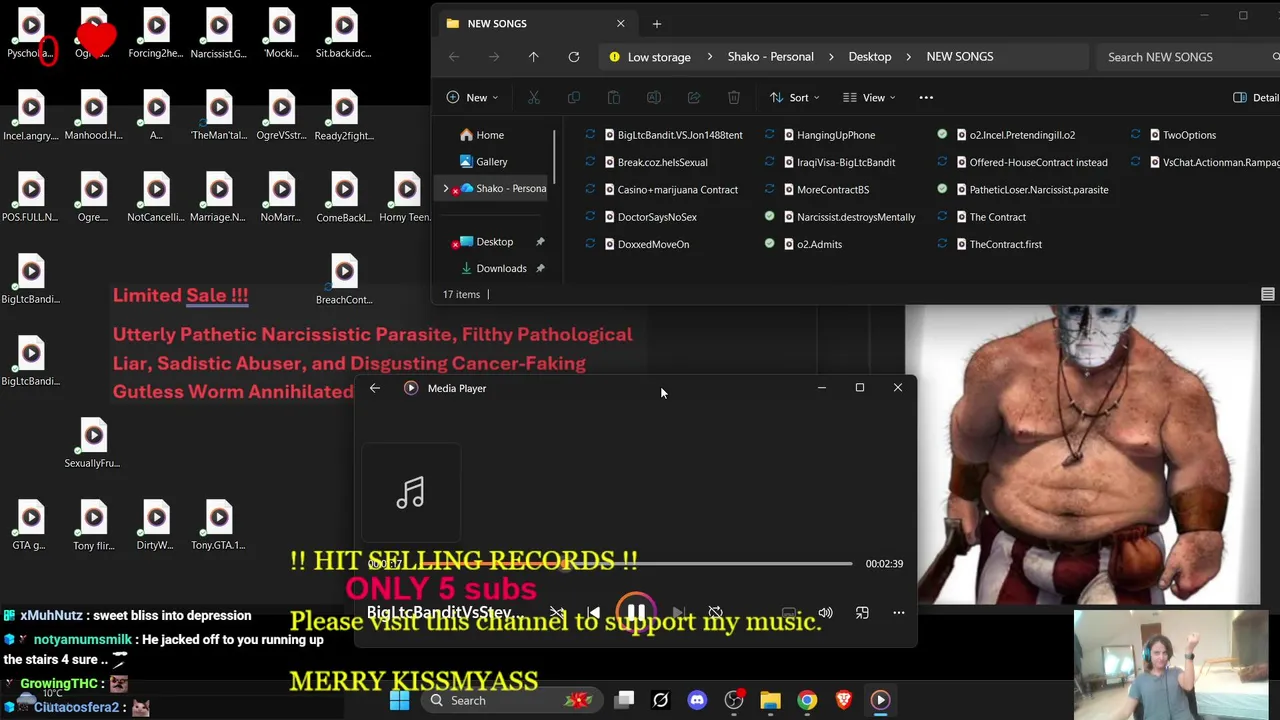Click the Rename toolbar icon

pyautogui.click(x=653, y=97)
